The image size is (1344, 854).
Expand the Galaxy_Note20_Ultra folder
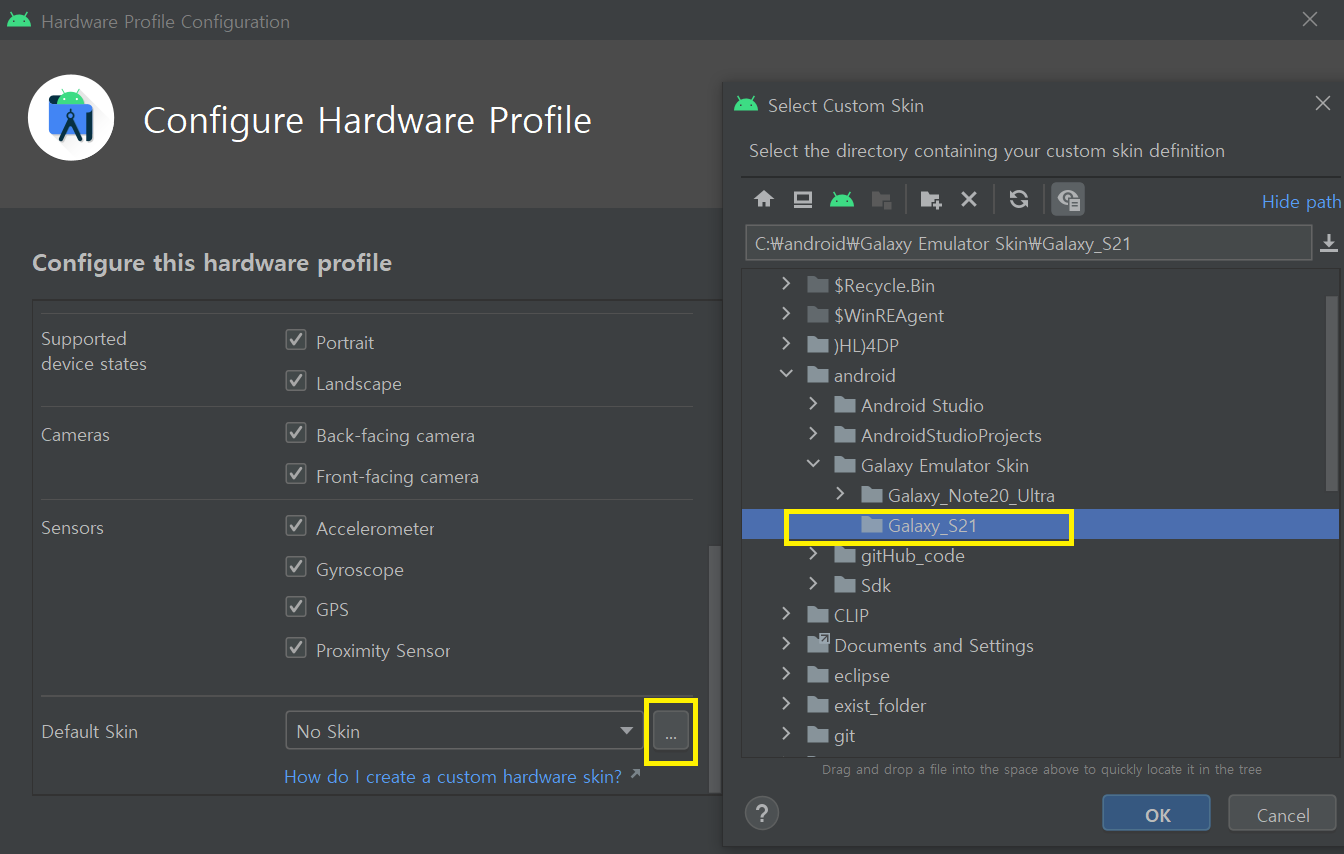pos(840,494)
